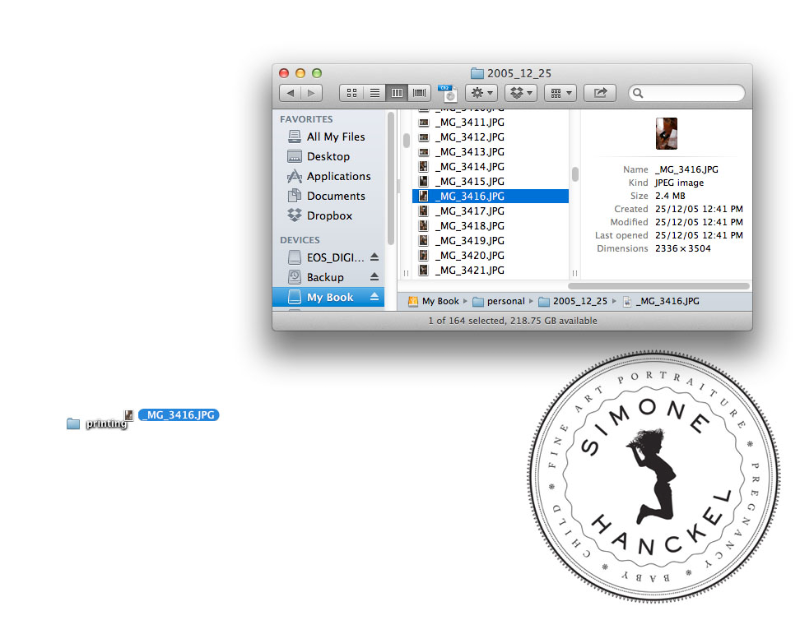Select file _MG_3421.JPG
800x634 pixels.
point(490,270)
